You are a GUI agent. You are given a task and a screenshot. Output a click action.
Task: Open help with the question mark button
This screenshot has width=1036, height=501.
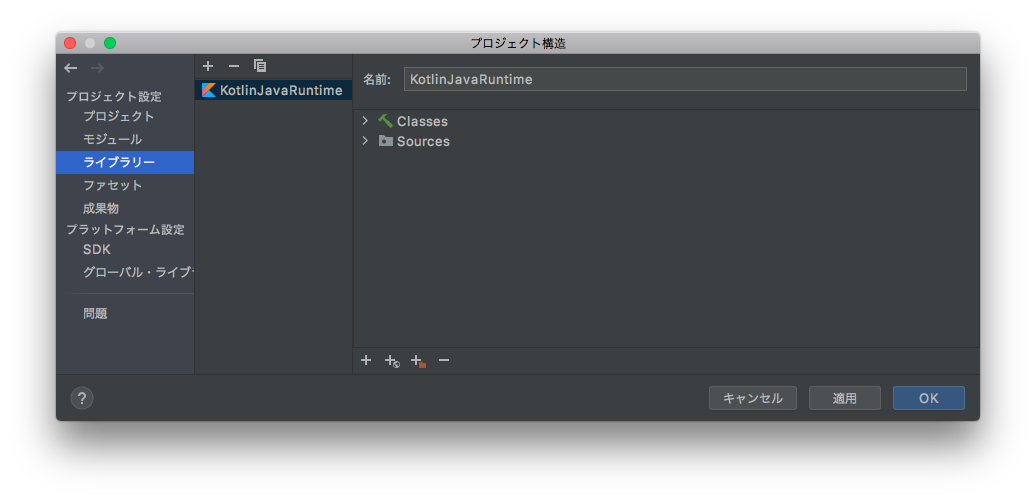(82, 398)
